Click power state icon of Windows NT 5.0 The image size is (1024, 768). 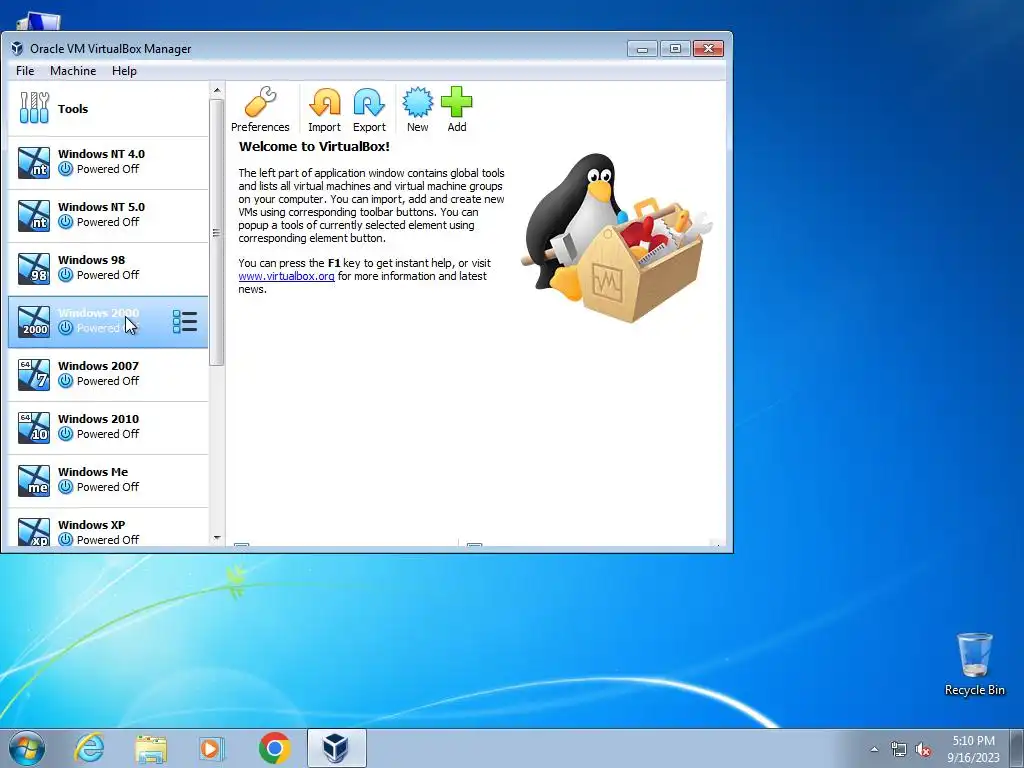point(65,222)
